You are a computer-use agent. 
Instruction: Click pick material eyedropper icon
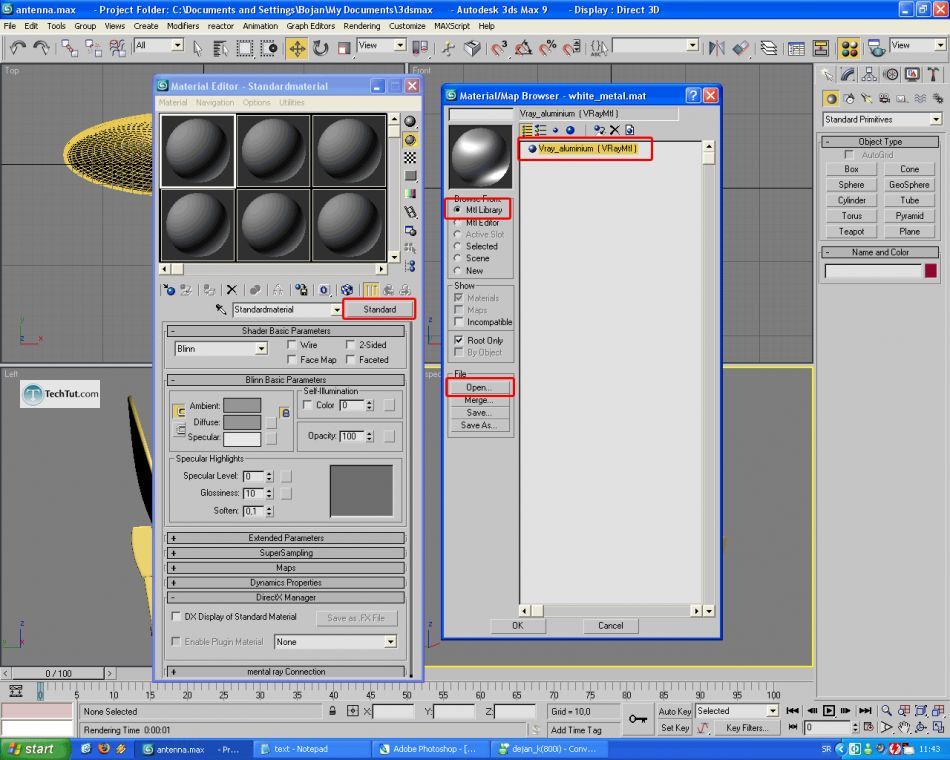coord(221,309)
